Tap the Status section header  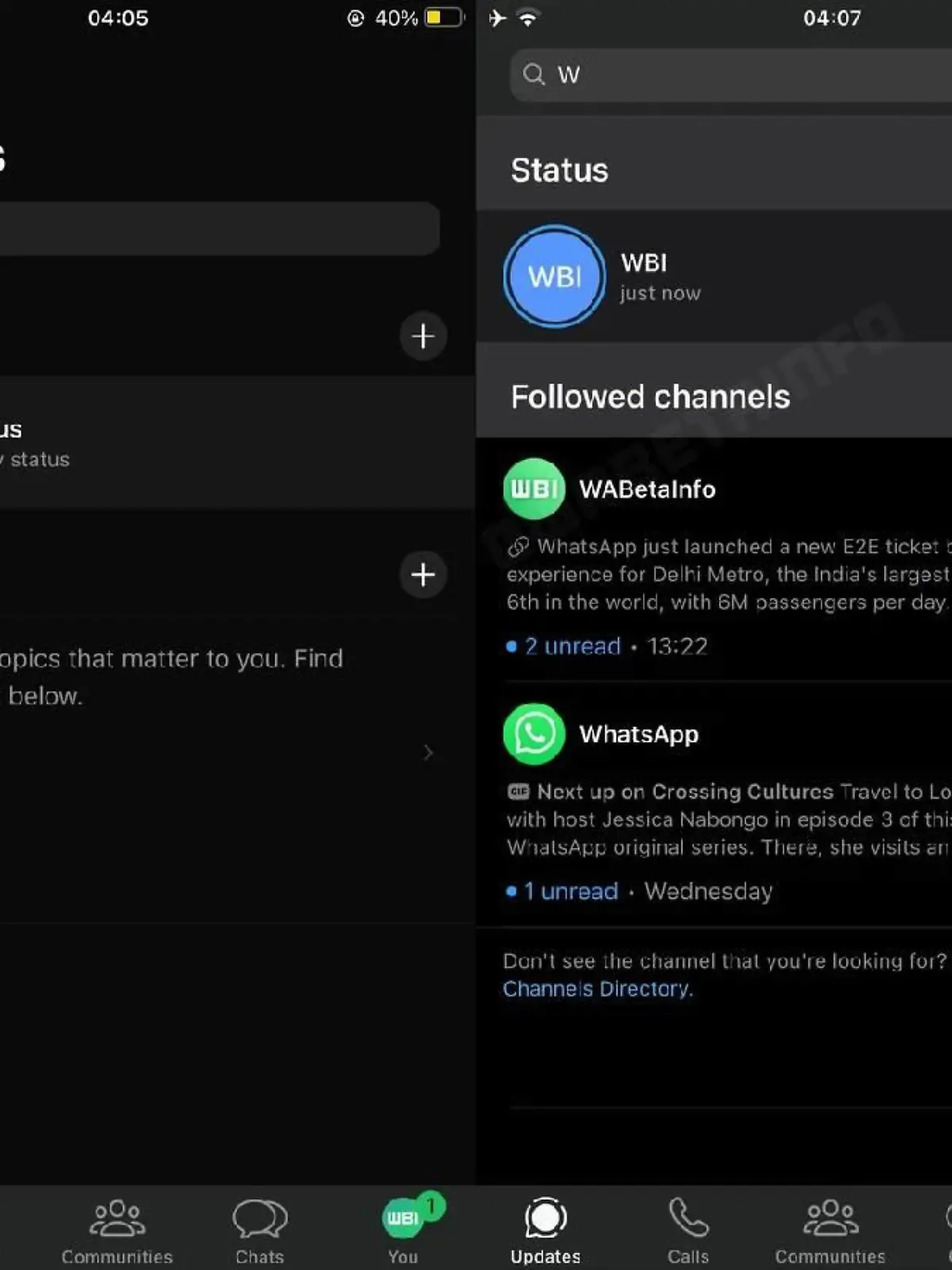point(559,170)
